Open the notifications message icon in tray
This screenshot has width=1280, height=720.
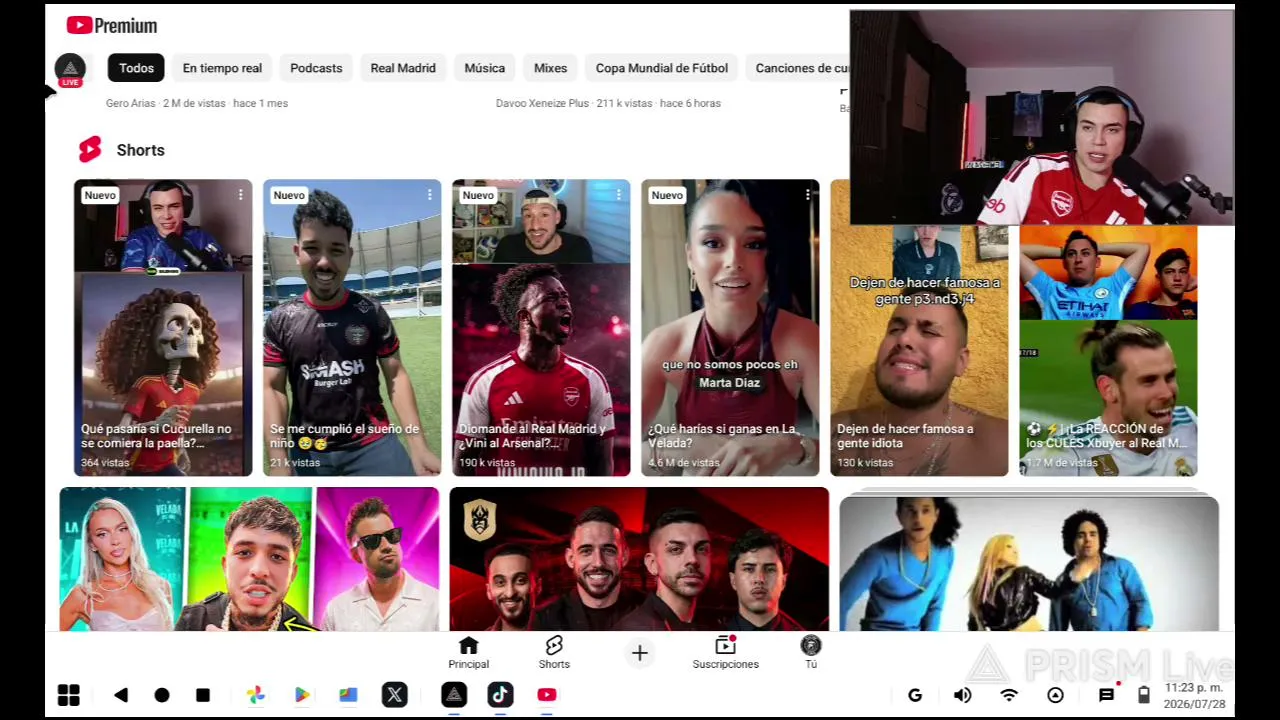1106,695
